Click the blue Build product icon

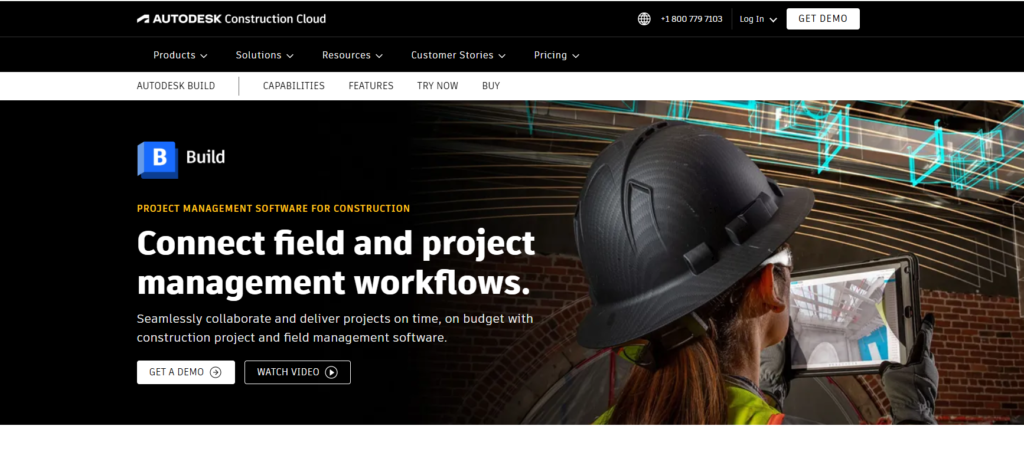pyautogui.click(x=157, y=158)
